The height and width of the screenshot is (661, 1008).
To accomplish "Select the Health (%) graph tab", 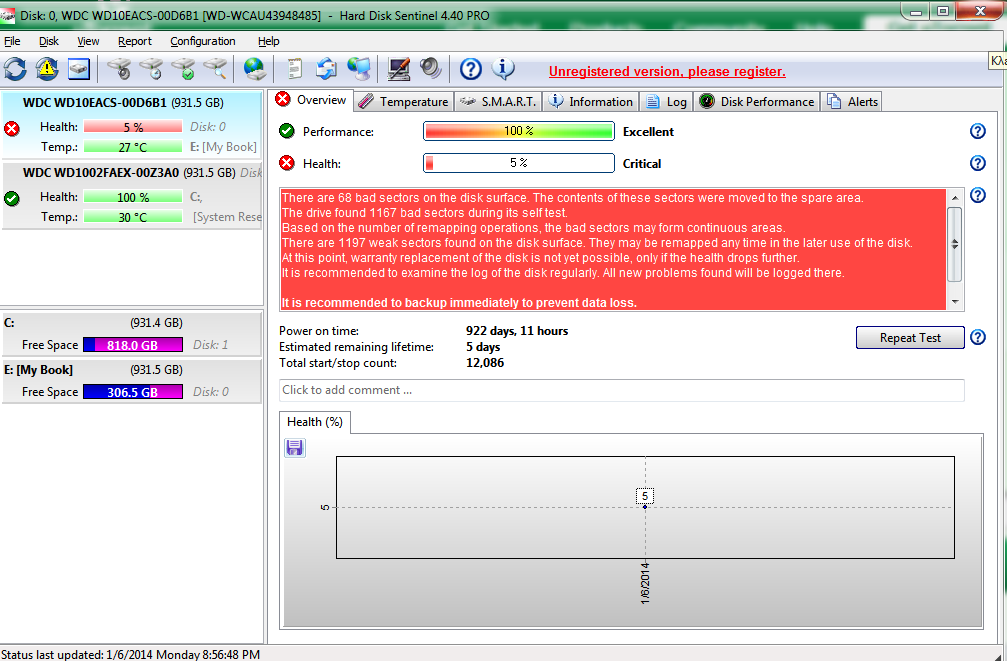I will click(x=314, y=422).
